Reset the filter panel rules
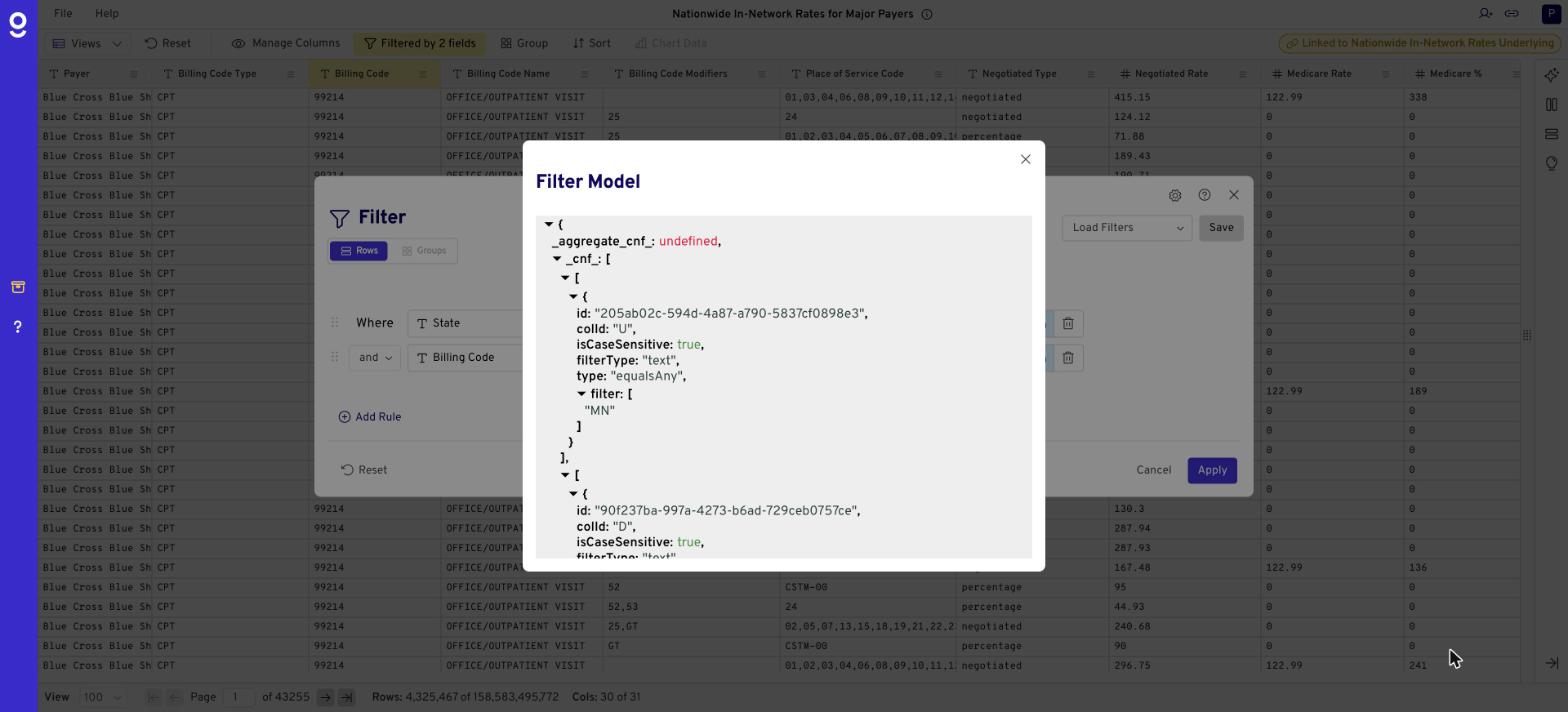1568x712 pixels. [364, 470]
